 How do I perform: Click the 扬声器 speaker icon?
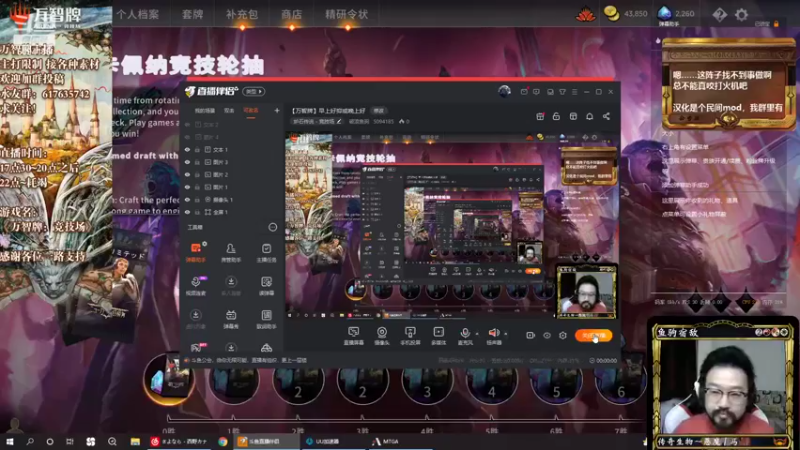(493, 333)
